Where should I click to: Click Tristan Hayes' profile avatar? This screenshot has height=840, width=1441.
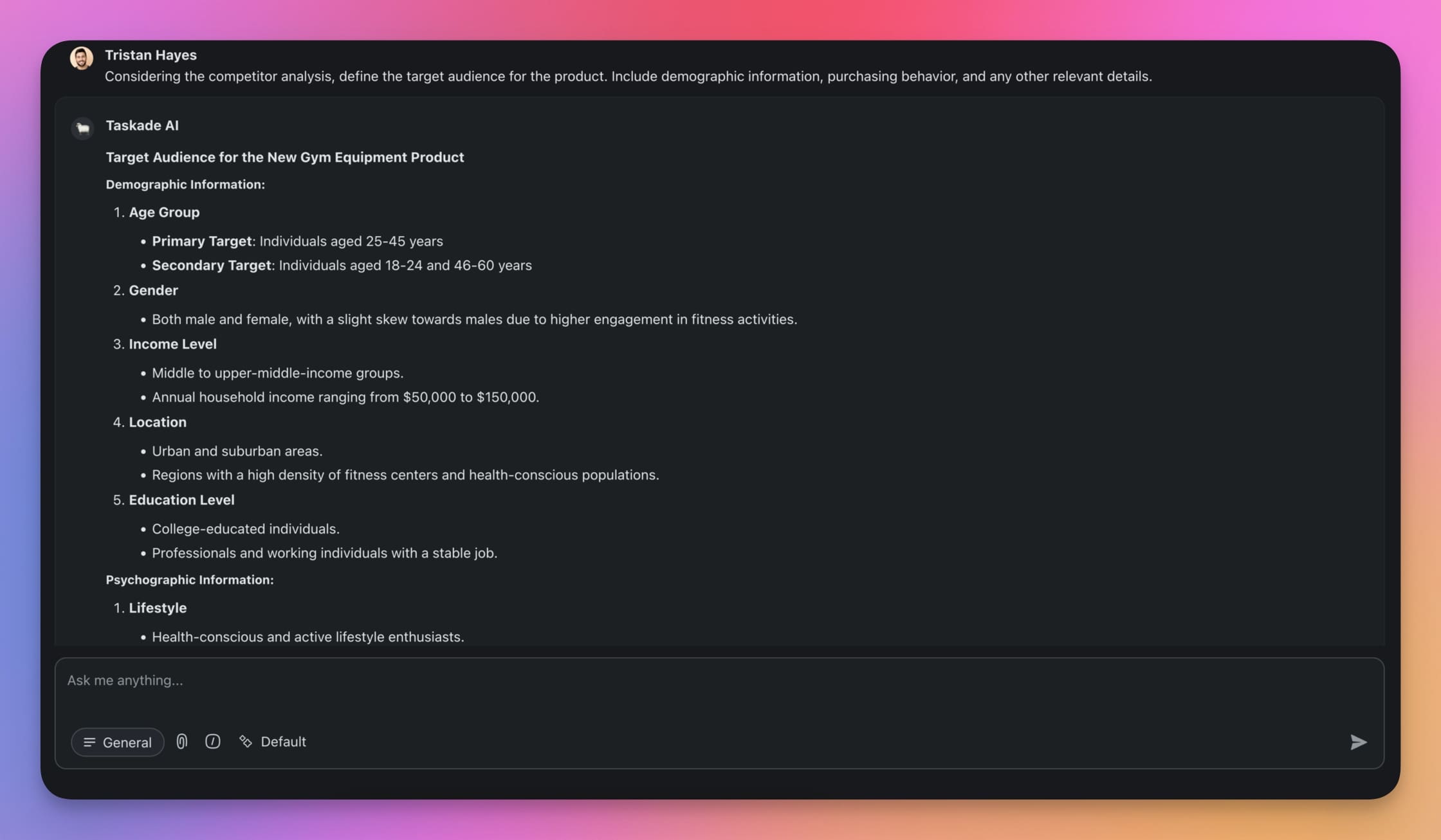tap(82, 58)
